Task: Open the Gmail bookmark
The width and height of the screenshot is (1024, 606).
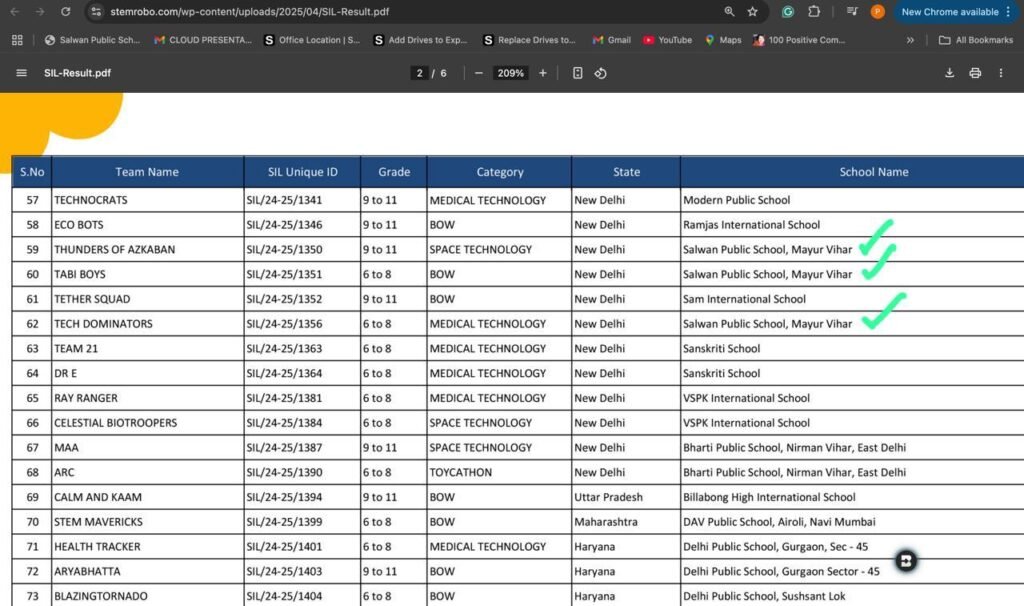Action: (611, 40)
